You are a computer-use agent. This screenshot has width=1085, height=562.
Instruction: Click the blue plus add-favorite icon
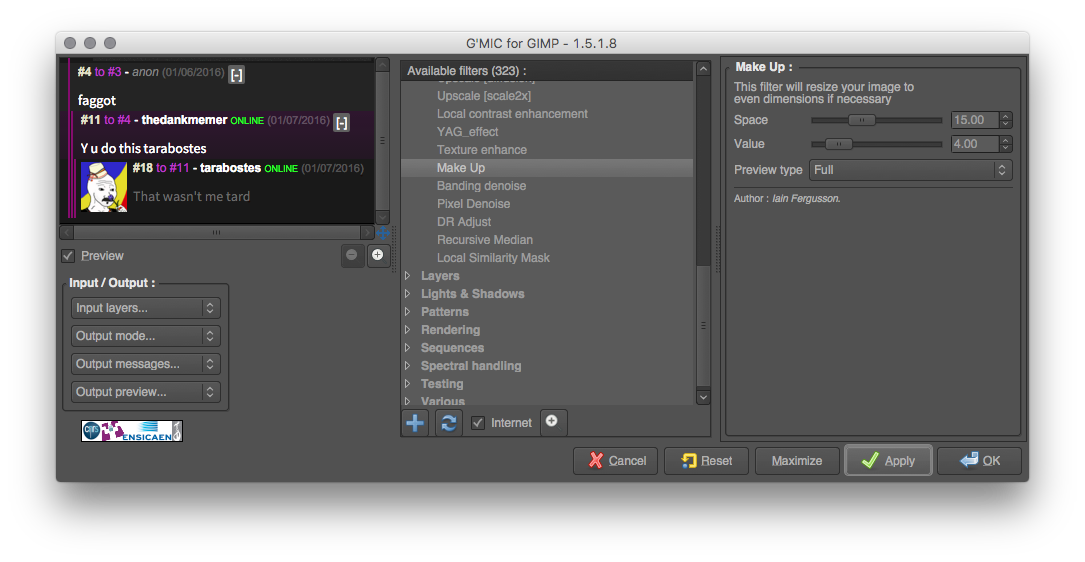415,423
